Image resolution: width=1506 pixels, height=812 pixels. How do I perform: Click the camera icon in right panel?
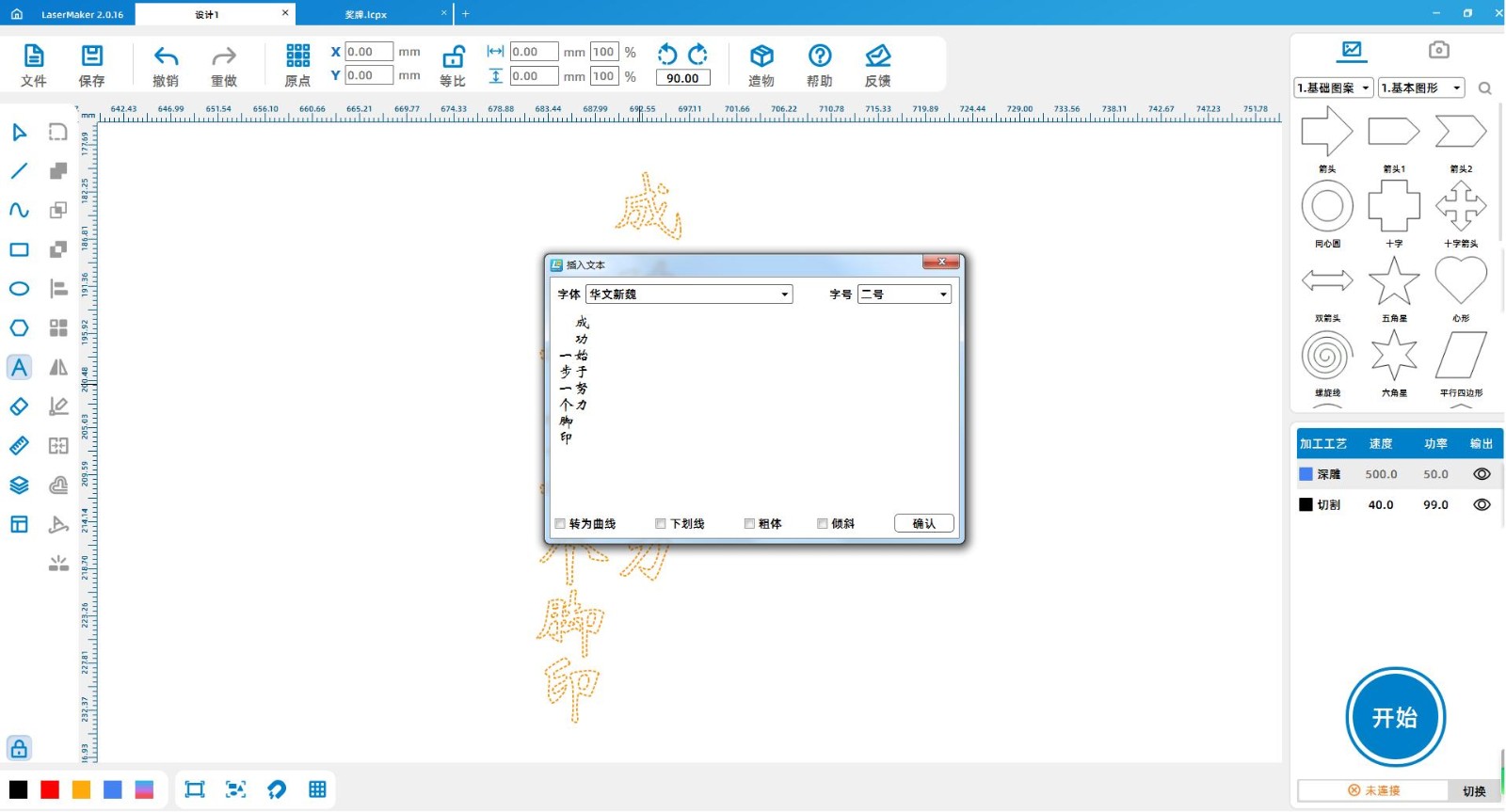(1438, 50)
